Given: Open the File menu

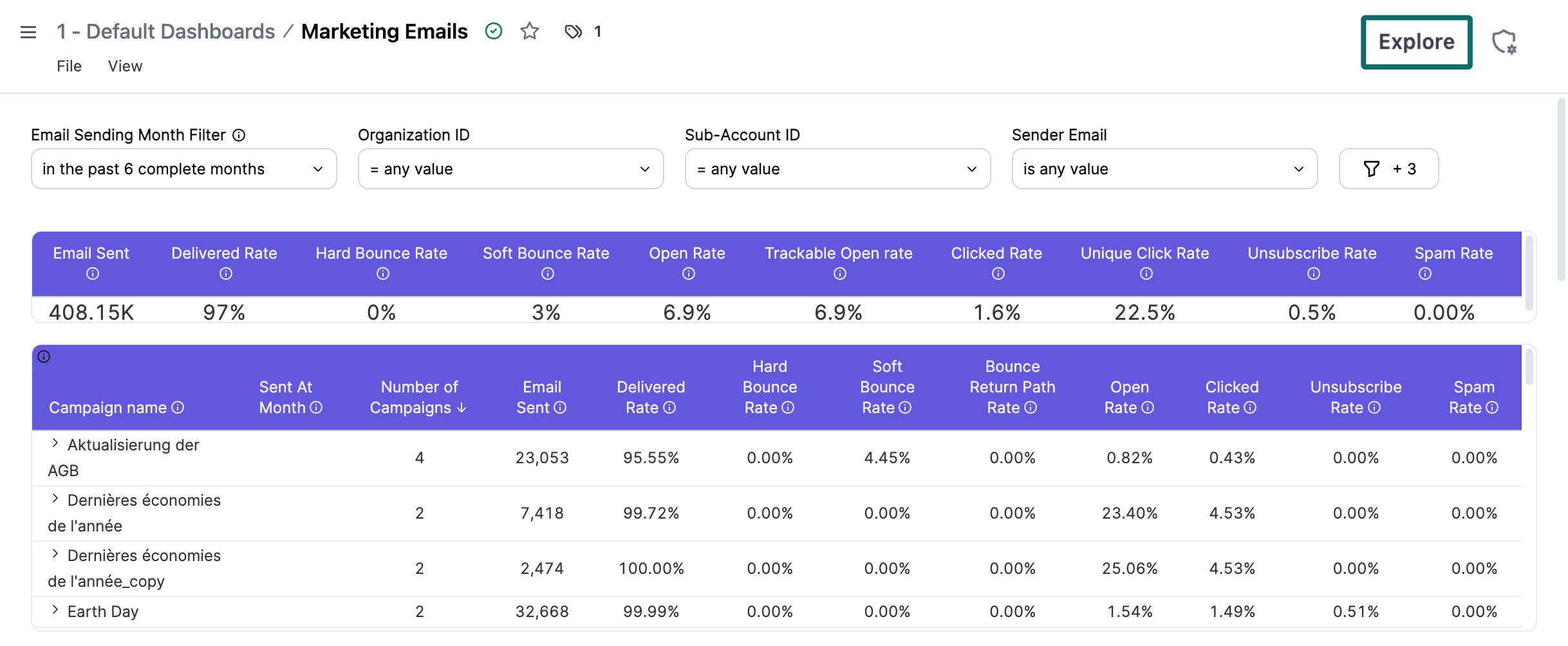Looking at the screenshot, I should point(69,66).
